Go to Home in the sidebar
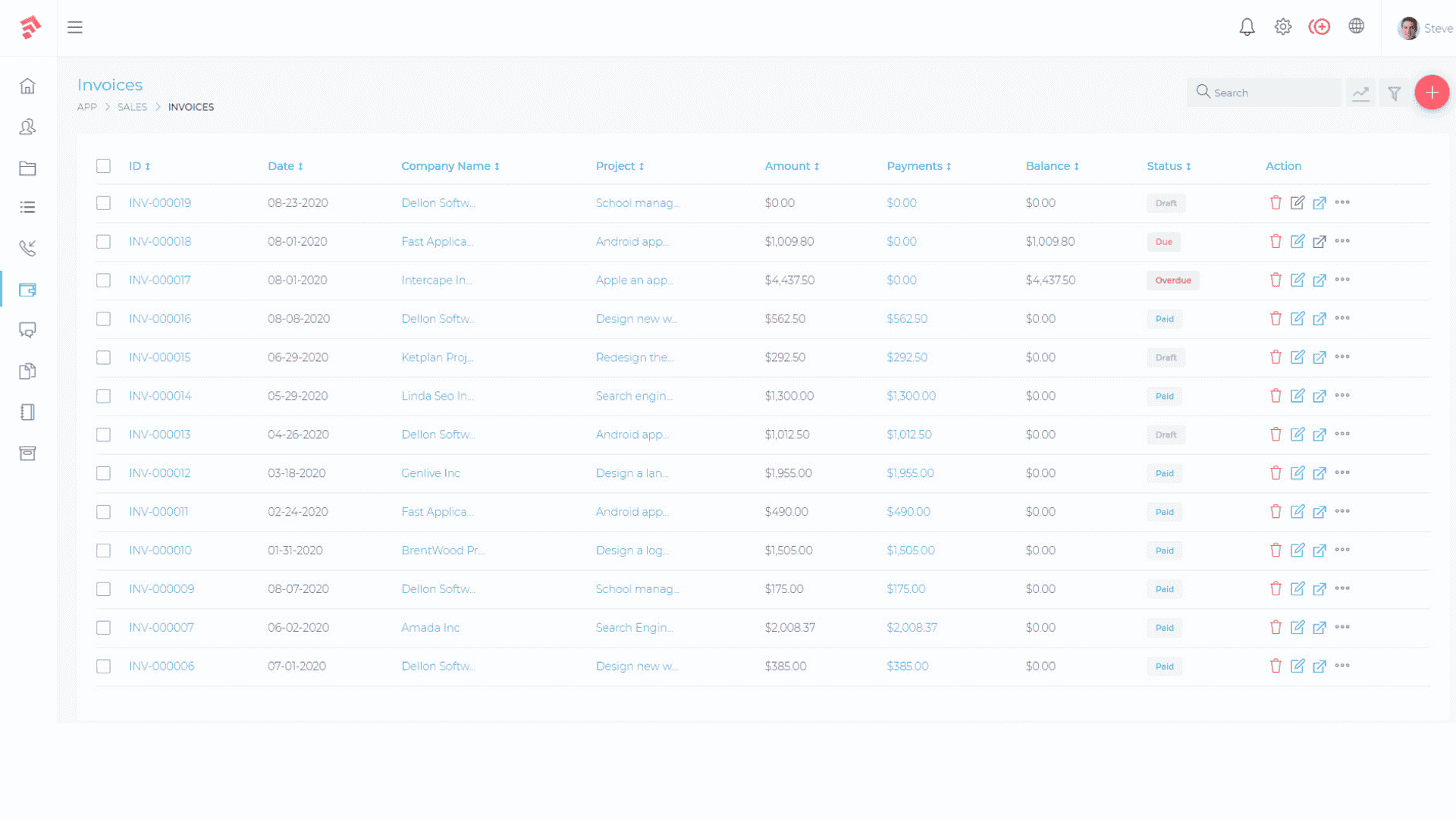This screenshot has width=1456, height=819. pos(27,86)
